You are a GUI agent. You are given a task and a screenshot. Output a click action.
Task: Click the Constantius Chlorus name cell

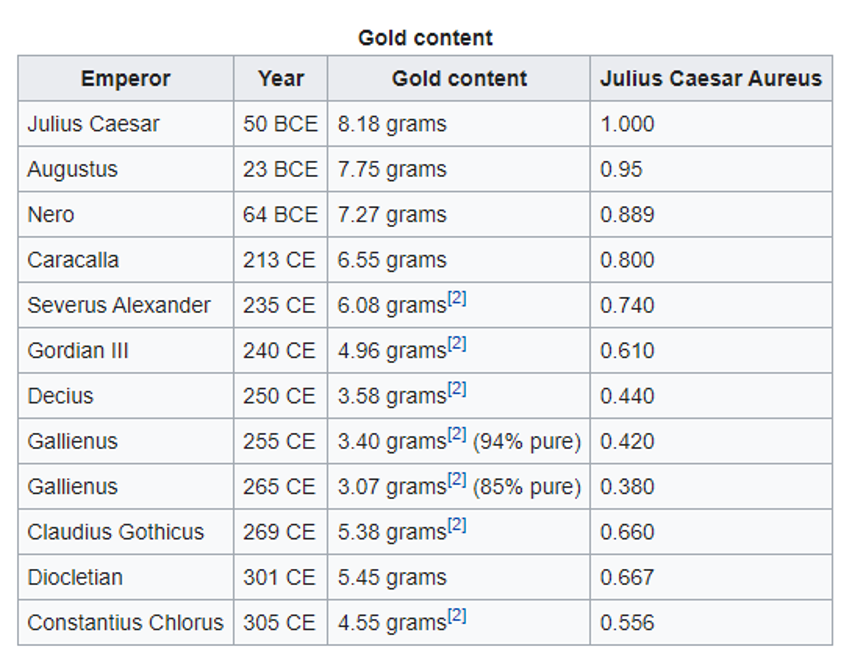(x=125, y=622)
